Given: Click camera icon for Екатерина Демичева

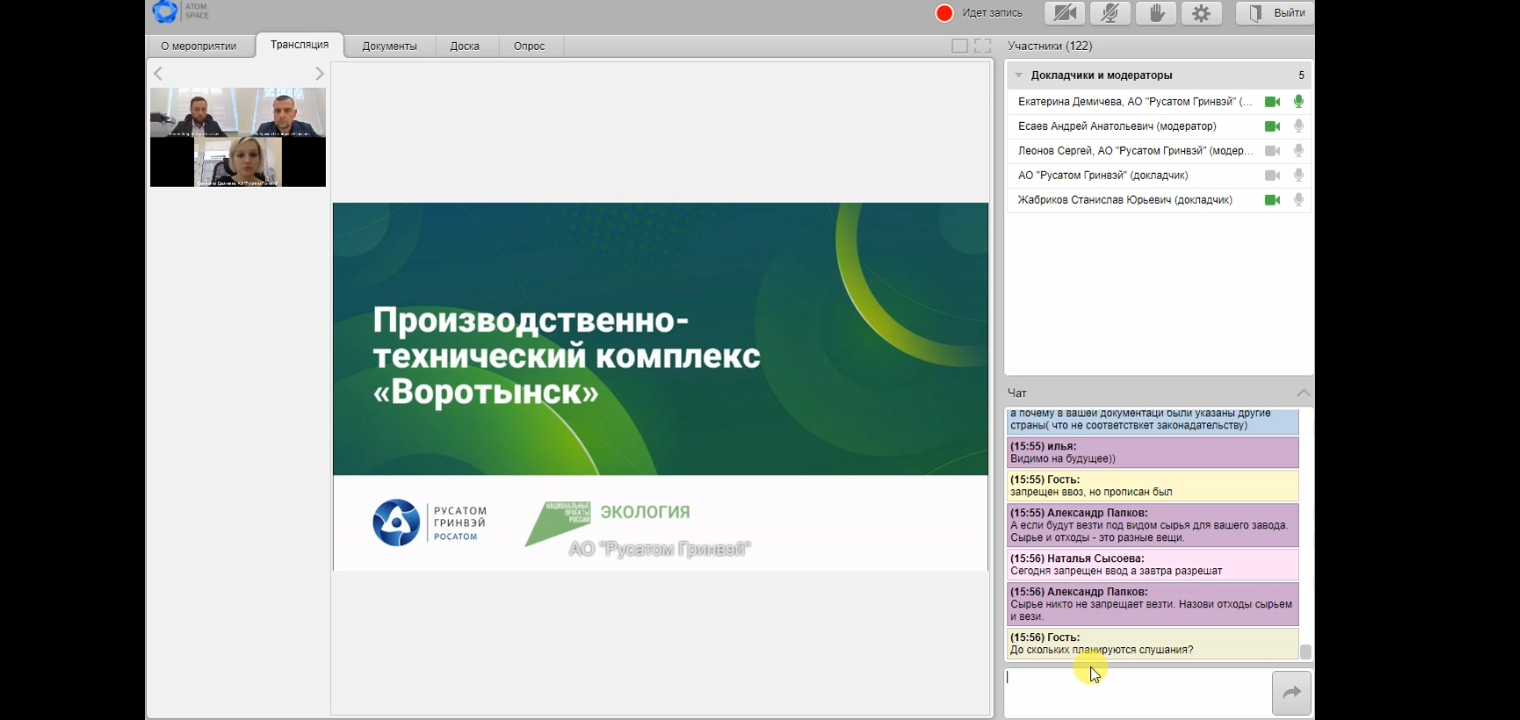Looking at the screenshot, I should point(1272,102).
